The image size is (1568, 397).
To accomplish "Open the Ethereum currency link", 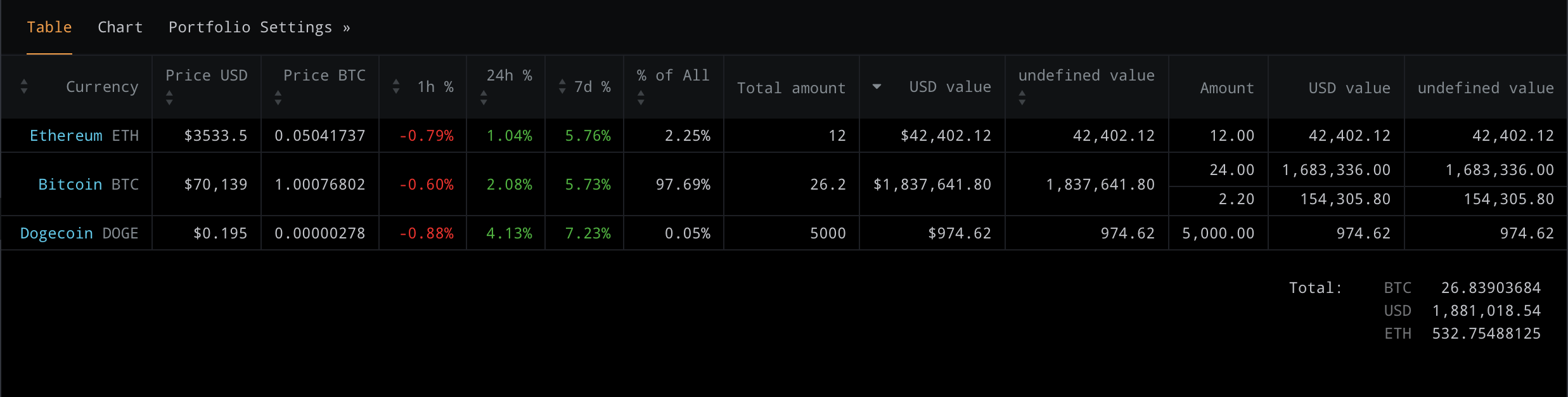I will tap(65, 135).
